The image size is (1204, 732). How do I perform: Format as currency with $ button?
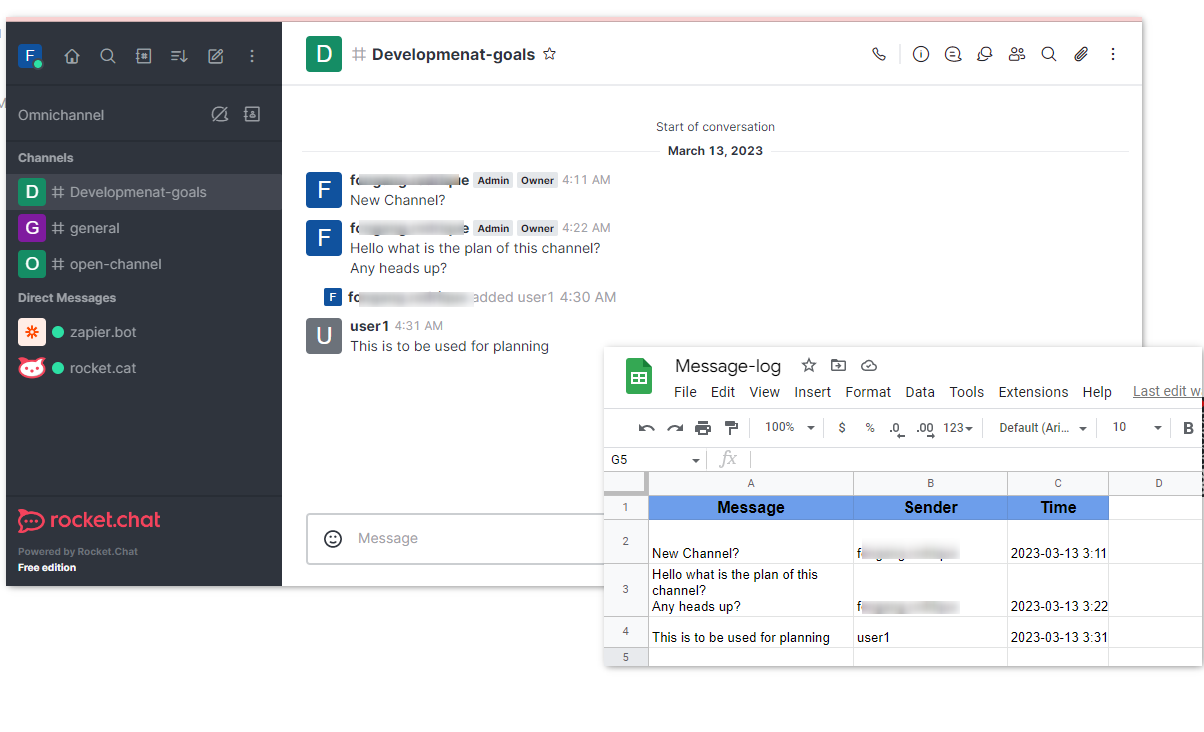[x=842, y=428]
